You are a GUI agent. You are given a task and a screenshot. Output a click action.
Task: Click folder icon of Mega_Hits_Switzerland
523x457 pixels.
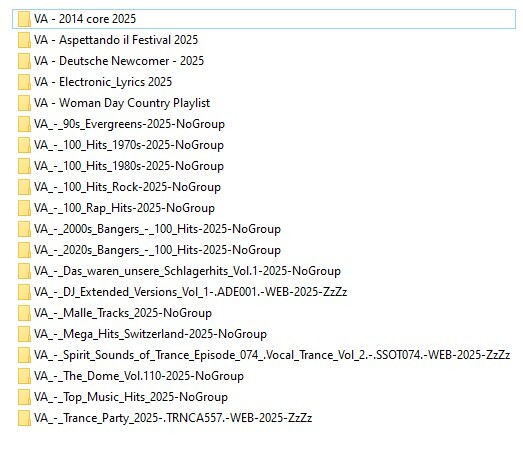24,334
